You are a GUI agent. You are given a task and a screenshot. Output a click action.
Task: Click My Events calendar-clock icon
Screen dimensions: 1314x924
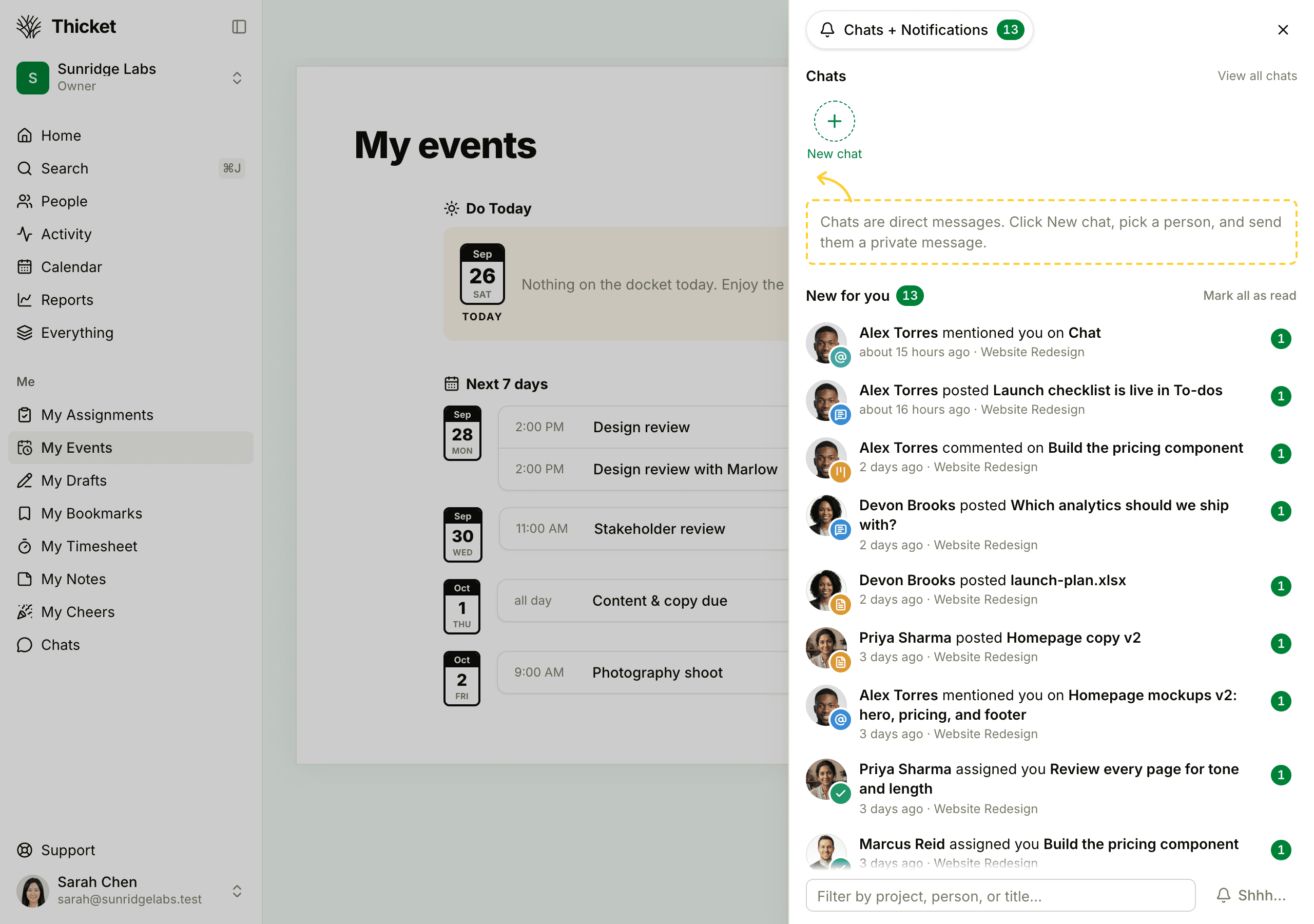pyautogui.click(x=24, y=448)
